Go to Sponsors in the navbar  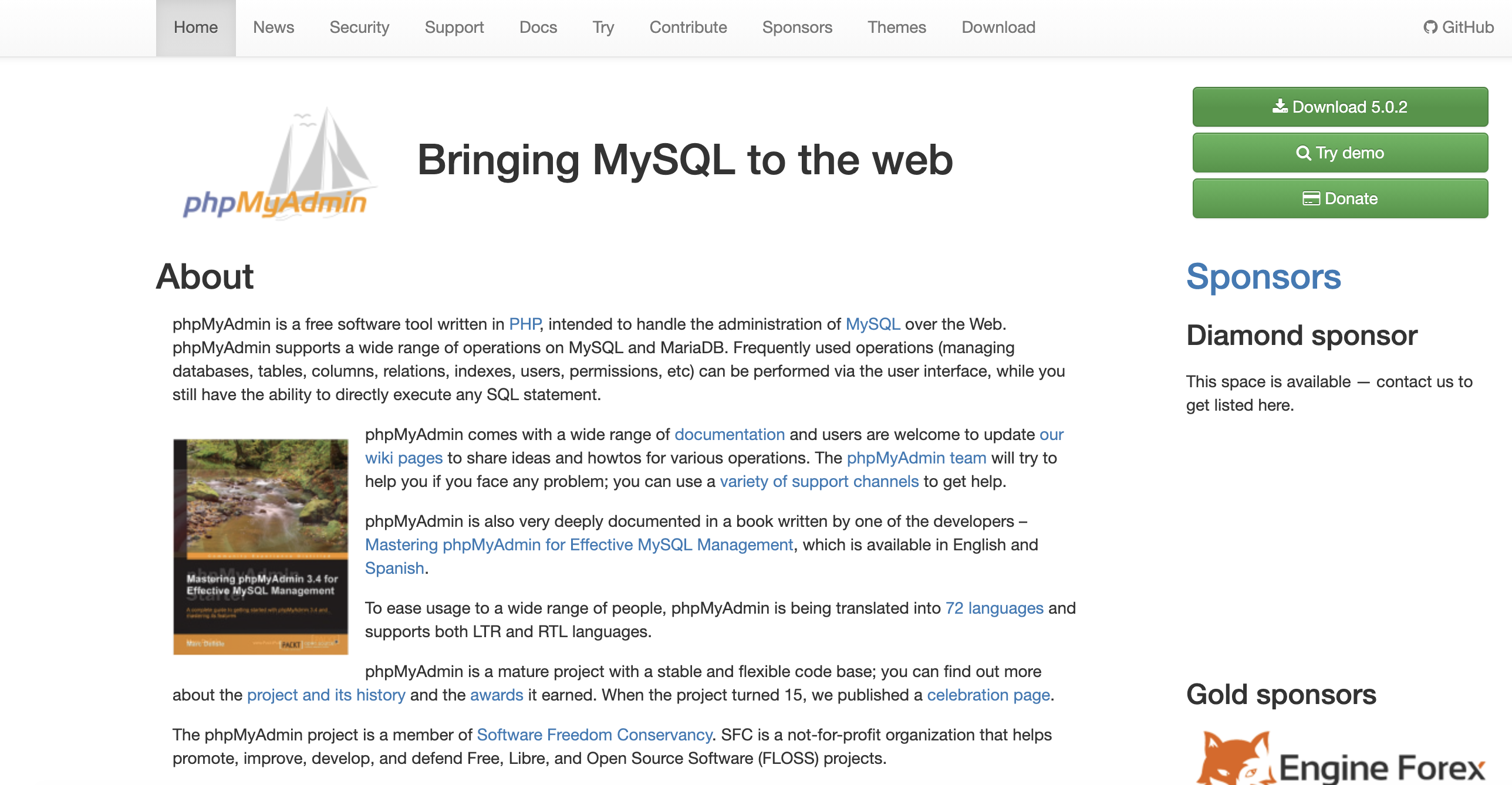click(x=797, y=28)
